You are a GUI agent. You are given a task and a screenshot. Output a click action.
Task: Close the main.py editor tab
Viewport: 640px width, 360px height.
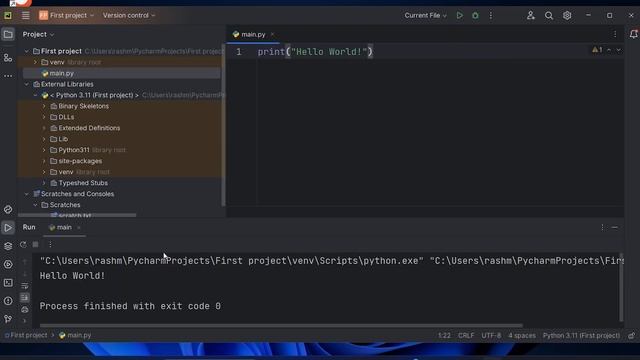272,34
